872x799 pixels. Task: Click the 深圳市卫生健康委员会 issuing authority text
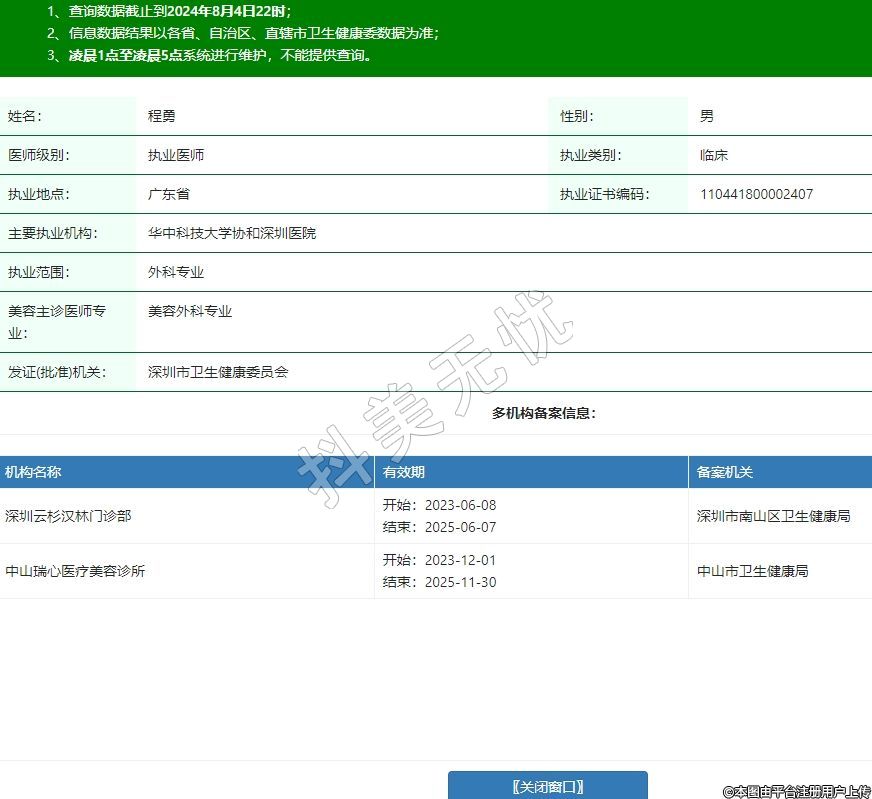pyautogui.click(x=218, y=372)
